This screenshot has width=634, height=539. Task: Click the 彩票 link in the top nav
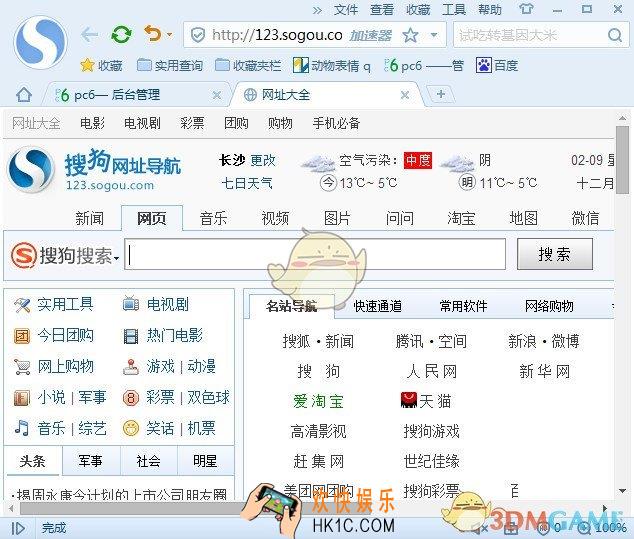192,123
